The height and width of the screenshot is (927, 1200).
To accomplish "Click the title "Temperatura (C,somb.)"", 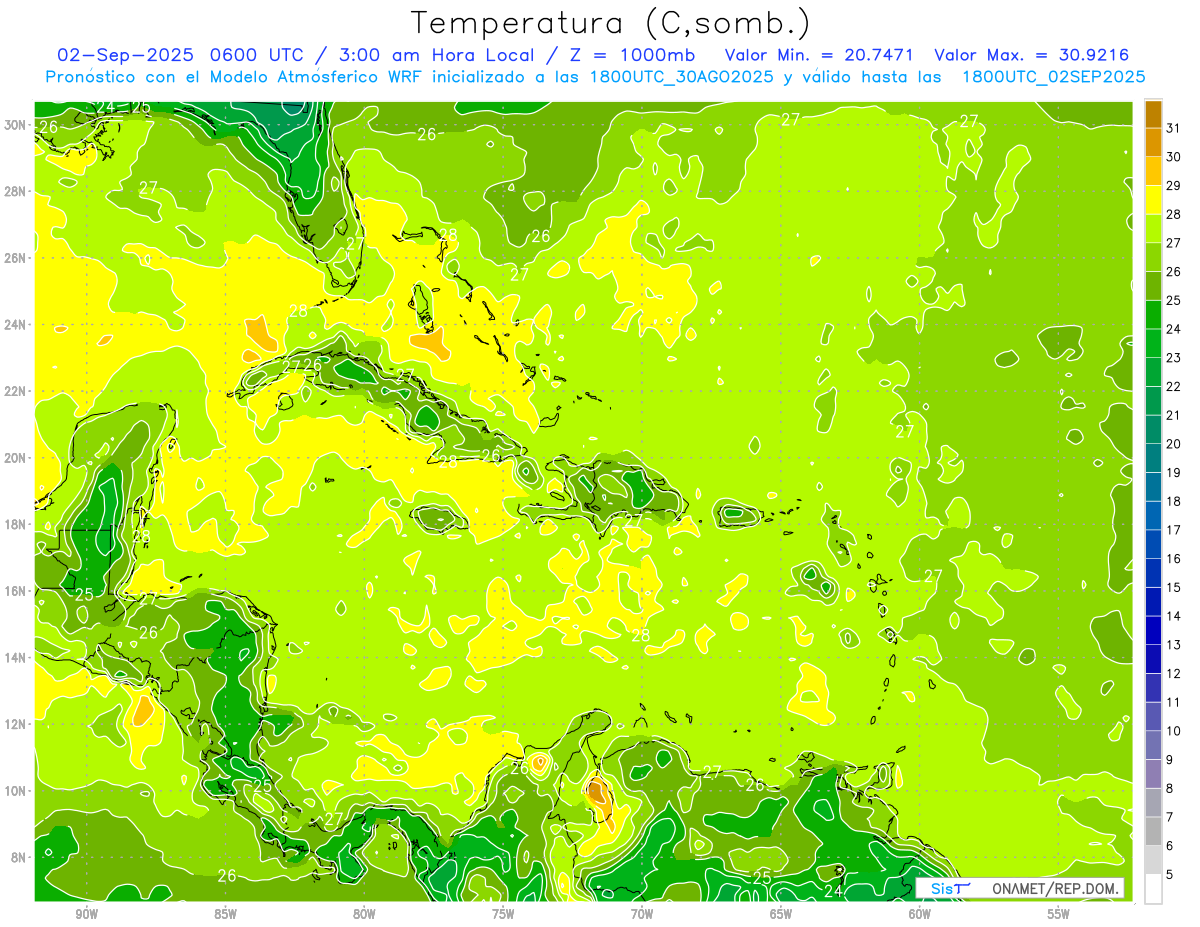I will pyautogui.click(x=611, y=23).
